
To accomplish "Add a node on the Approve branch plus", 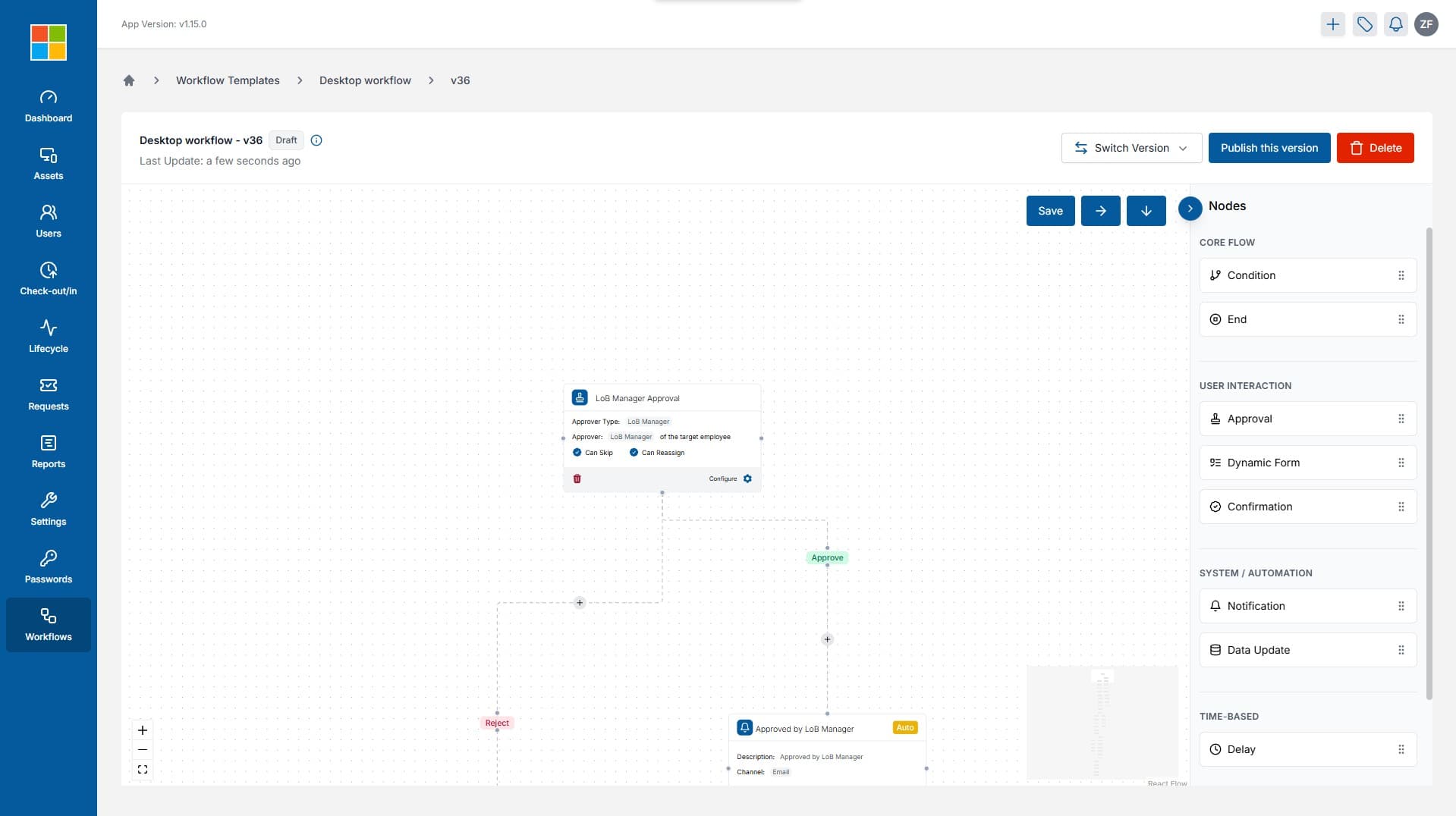I will click(828, 639).
